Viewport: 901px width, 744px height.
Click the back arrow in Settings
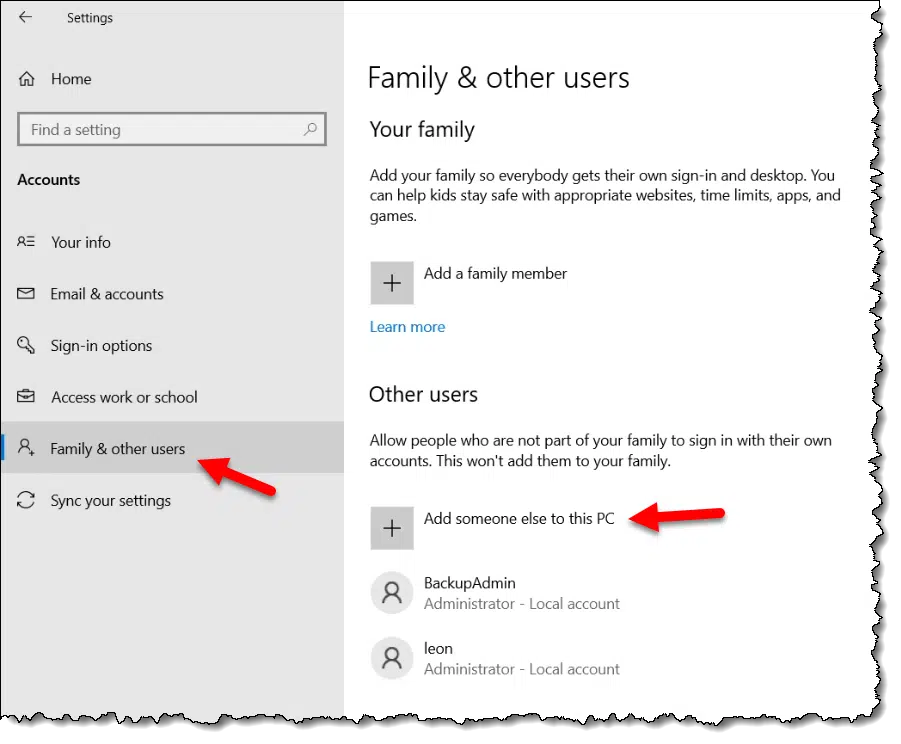coord(25,17)
